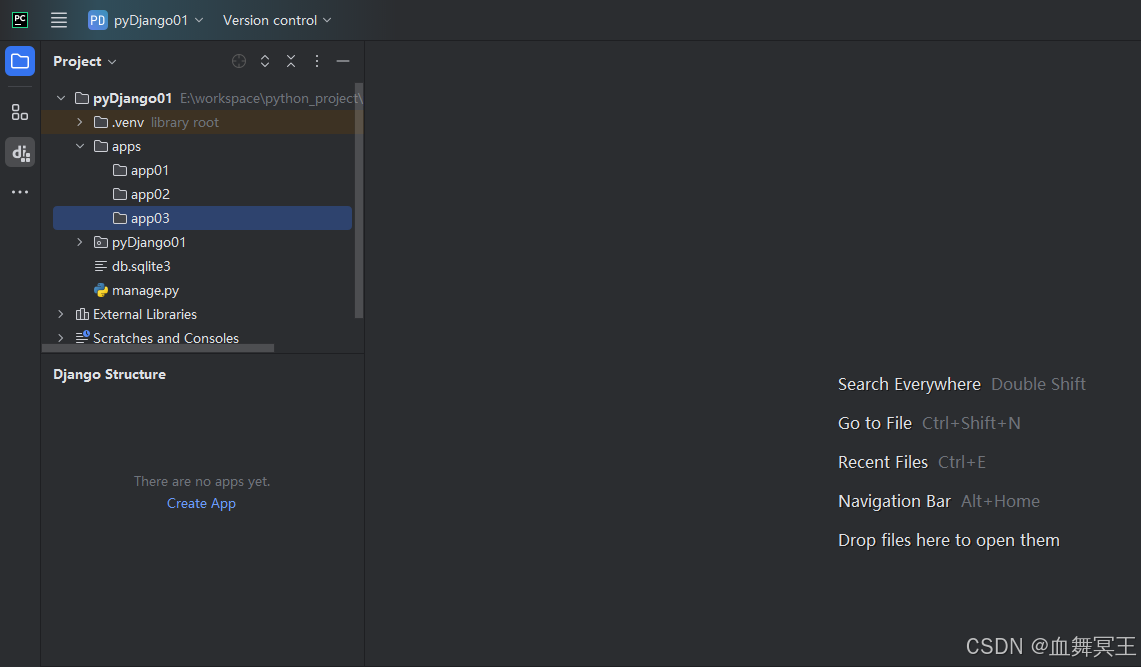
Task: Expand External Libraries node
Action: (61, 314)
